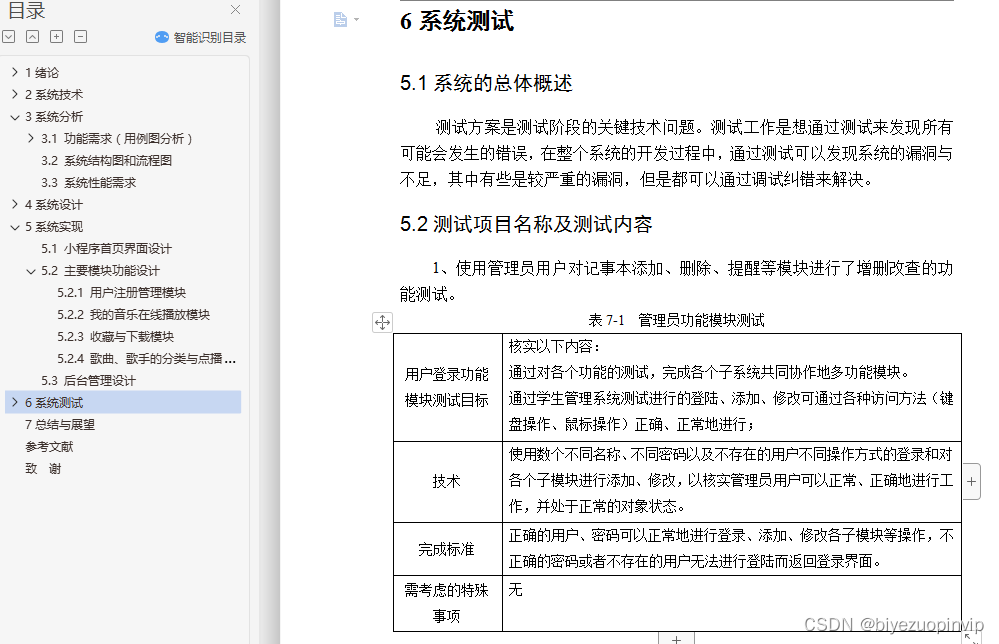Close the 目录 navigation pane
The width and height of the screenshot is (999, 644).
(x=235, y=10)
